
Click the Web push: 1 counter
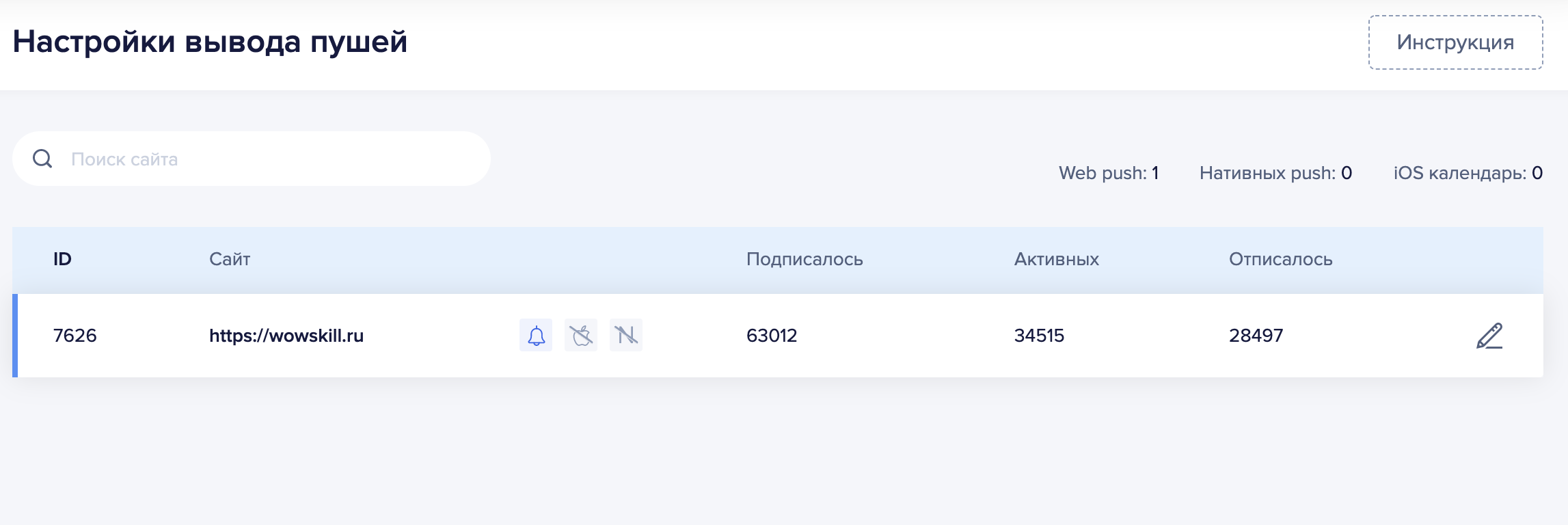click(1108, 173)
